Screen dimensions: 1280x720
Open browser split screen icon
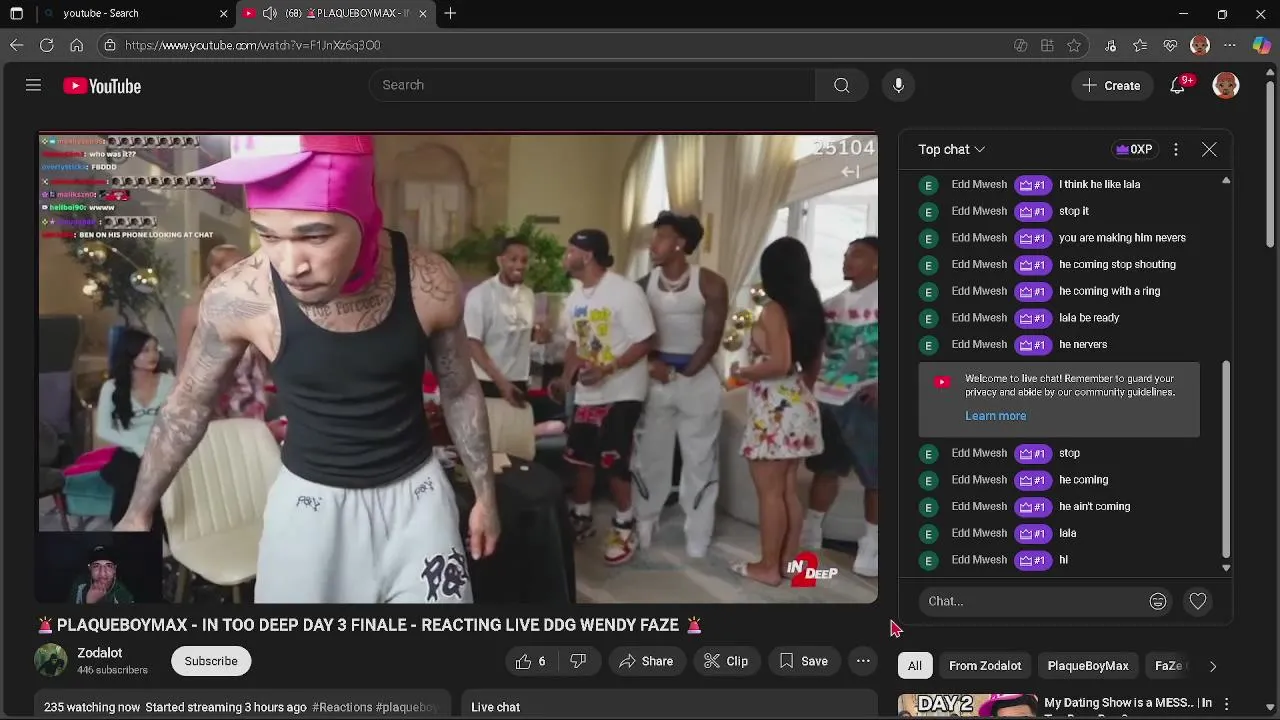point(1047,45)
